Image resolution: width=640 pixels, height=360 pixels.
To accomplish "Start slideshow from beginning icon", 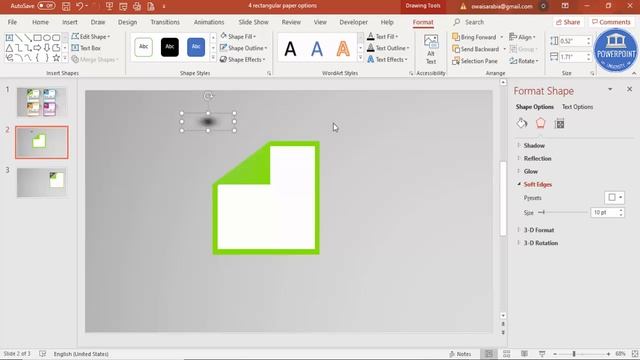I will [109, 6].
